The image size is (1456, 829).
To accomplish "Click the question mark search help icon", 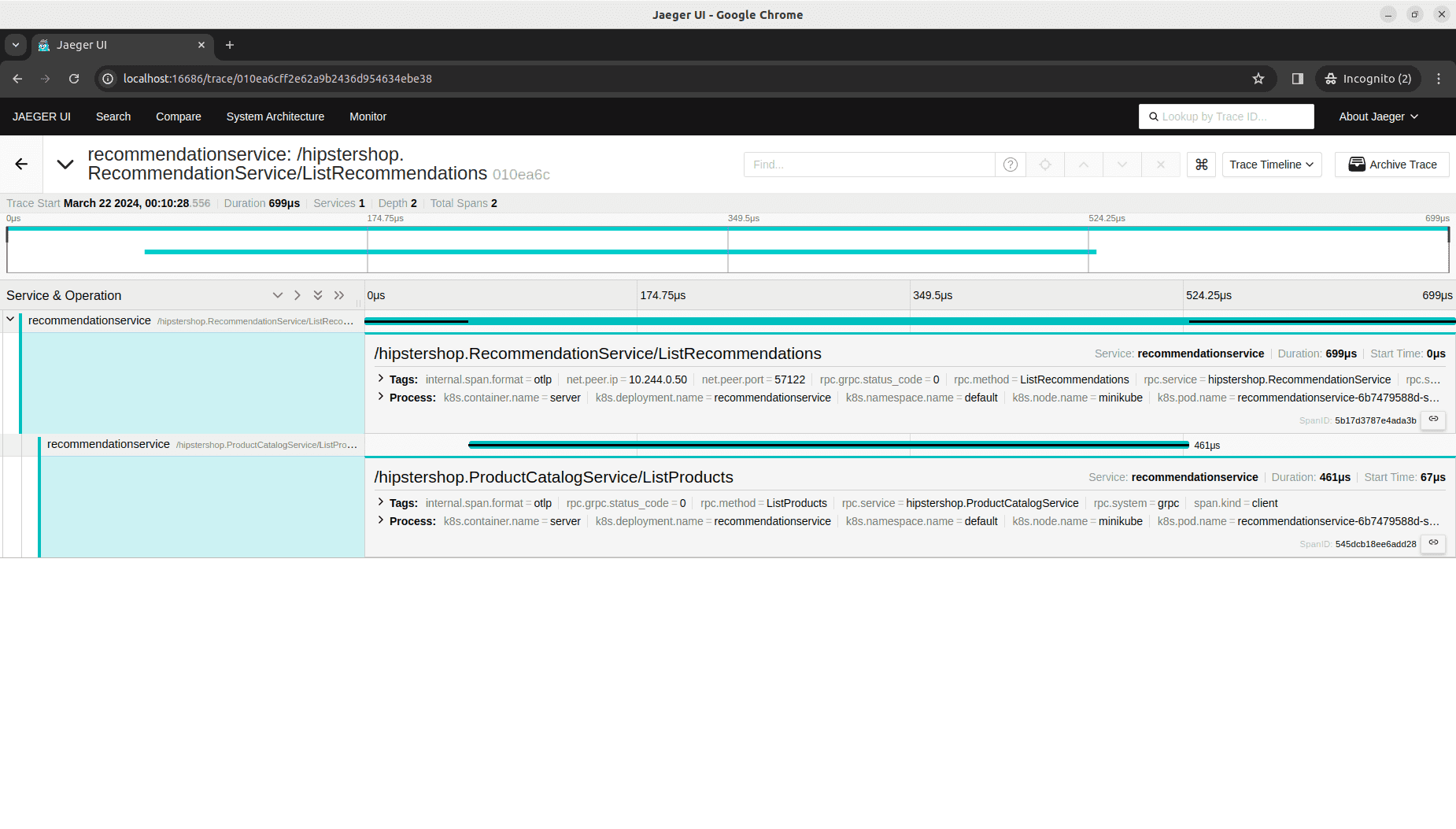I will (x=1010, y=165).
